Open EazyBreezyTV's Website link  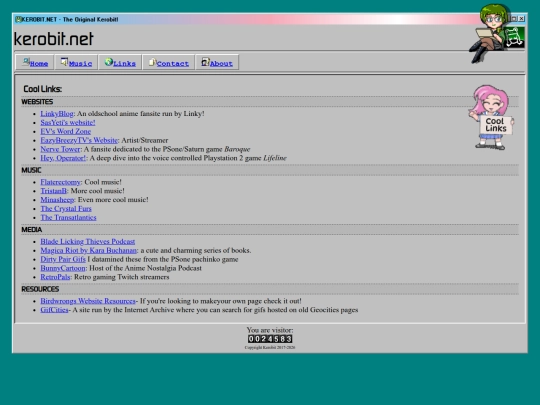pyautogui.click(x=79, y=141)
